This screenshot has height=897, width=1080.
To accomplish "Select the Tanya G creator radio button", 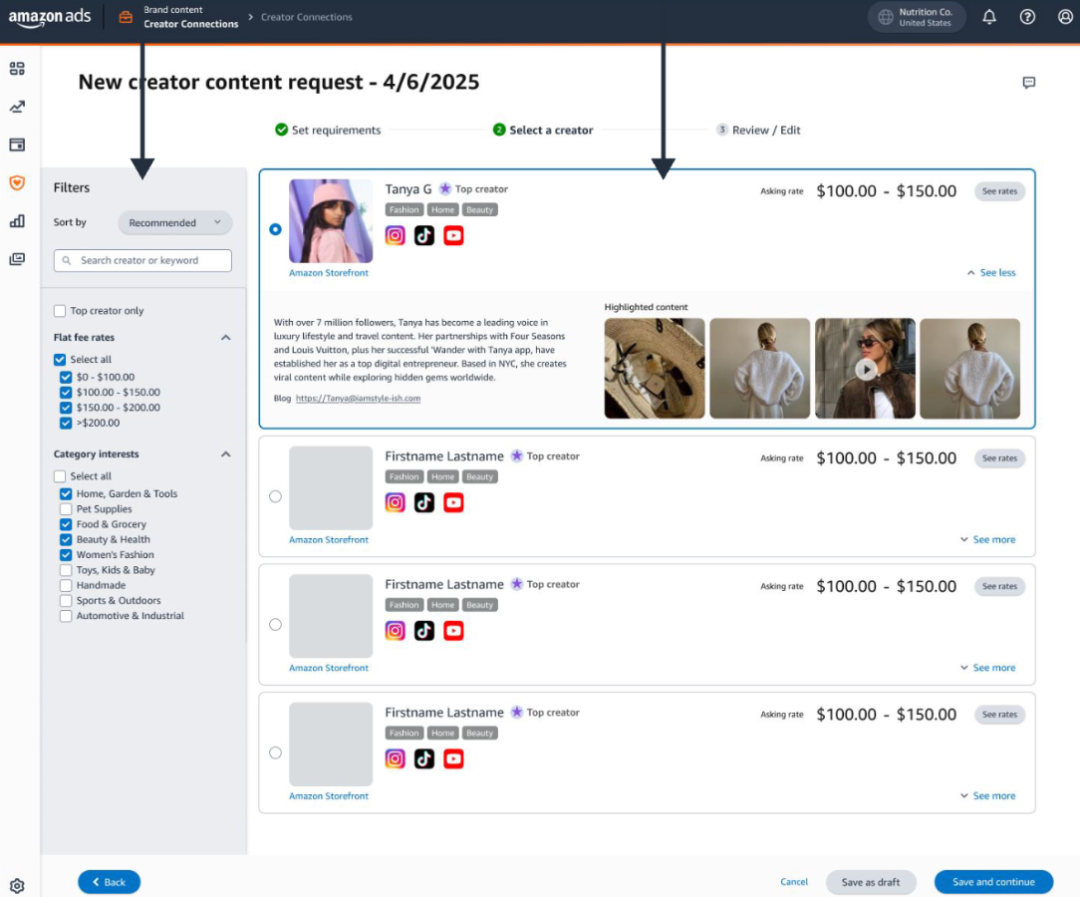I will pos(276,229).
